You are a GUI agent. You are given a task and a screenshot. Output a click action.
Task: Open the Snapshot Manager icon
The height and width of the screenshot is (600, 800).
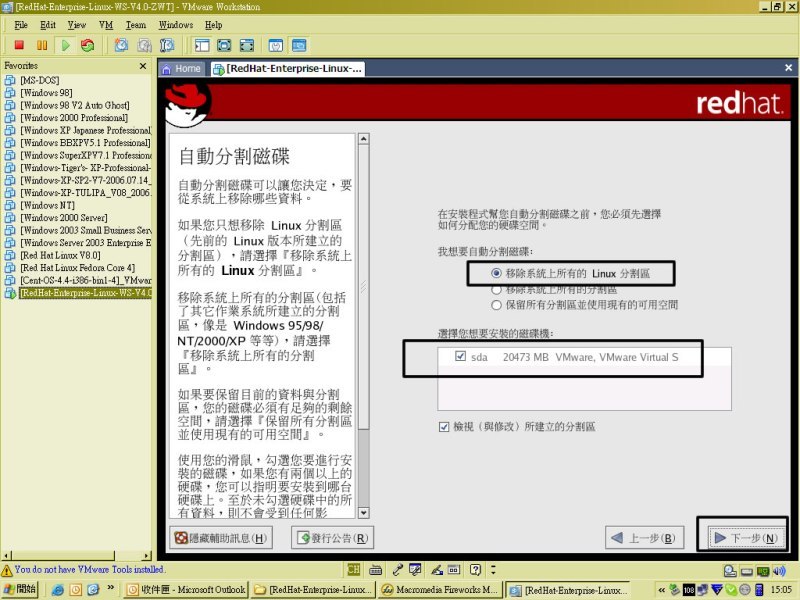click(167, 45)
